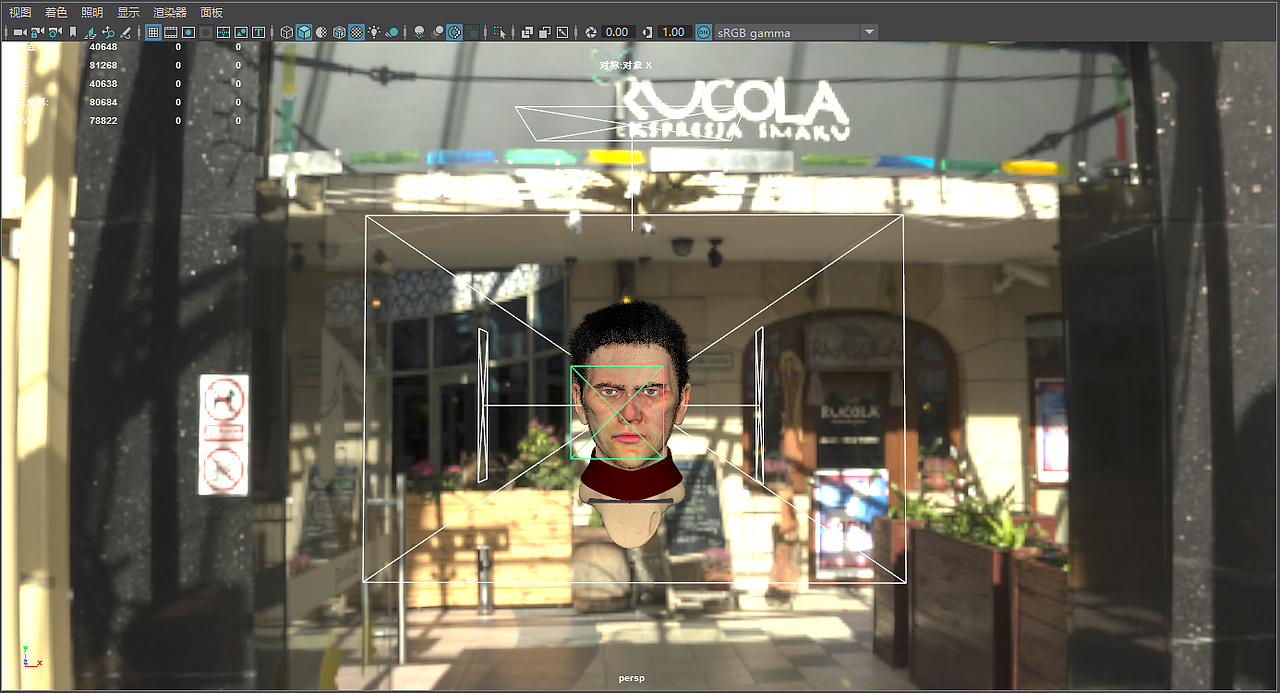The width and height of the screenshot is (1280, 693).
Task: Open the 着色 (Shading) menu
Action: click(x=56, y=12)
